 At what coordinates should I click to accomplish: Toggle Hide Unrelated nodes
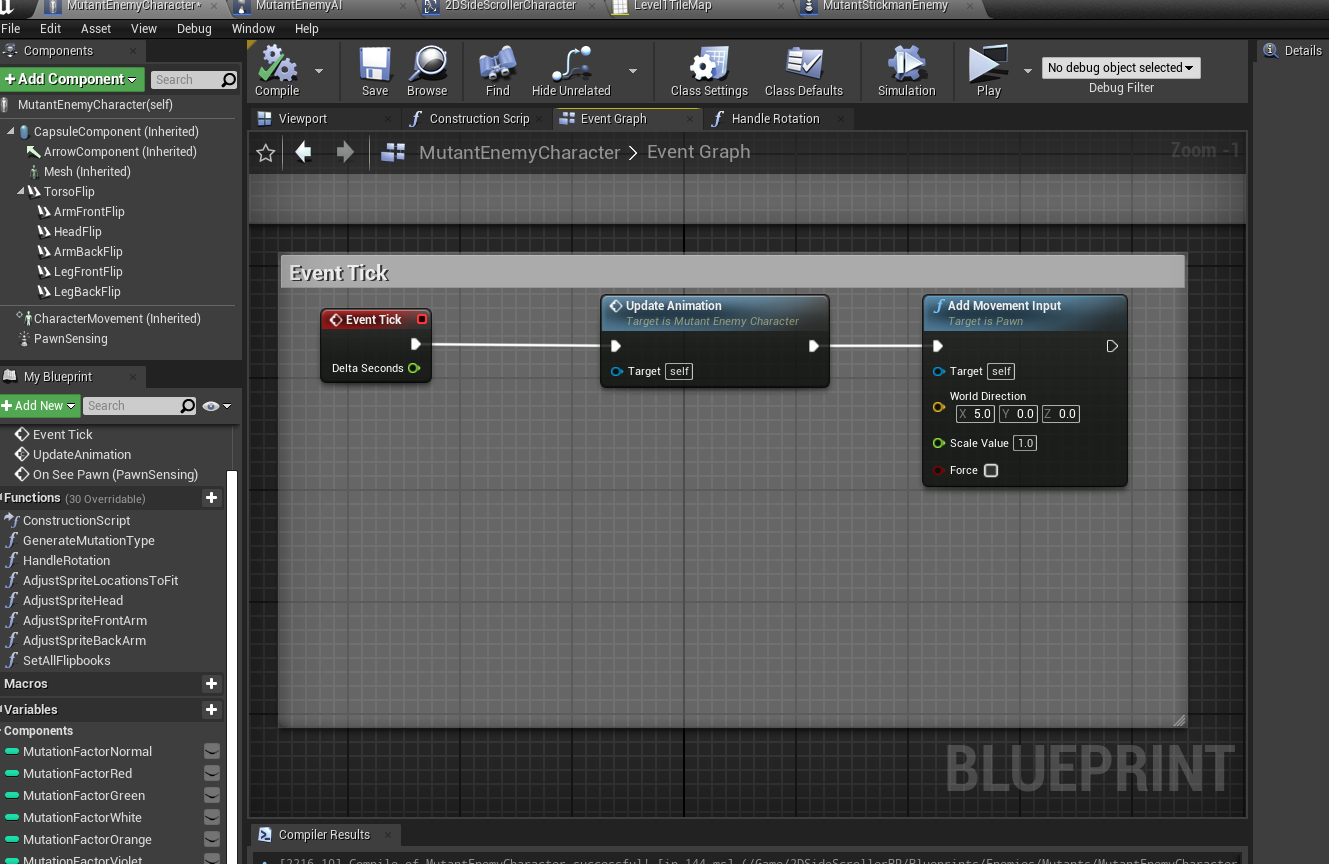click(x=571, y=71)
